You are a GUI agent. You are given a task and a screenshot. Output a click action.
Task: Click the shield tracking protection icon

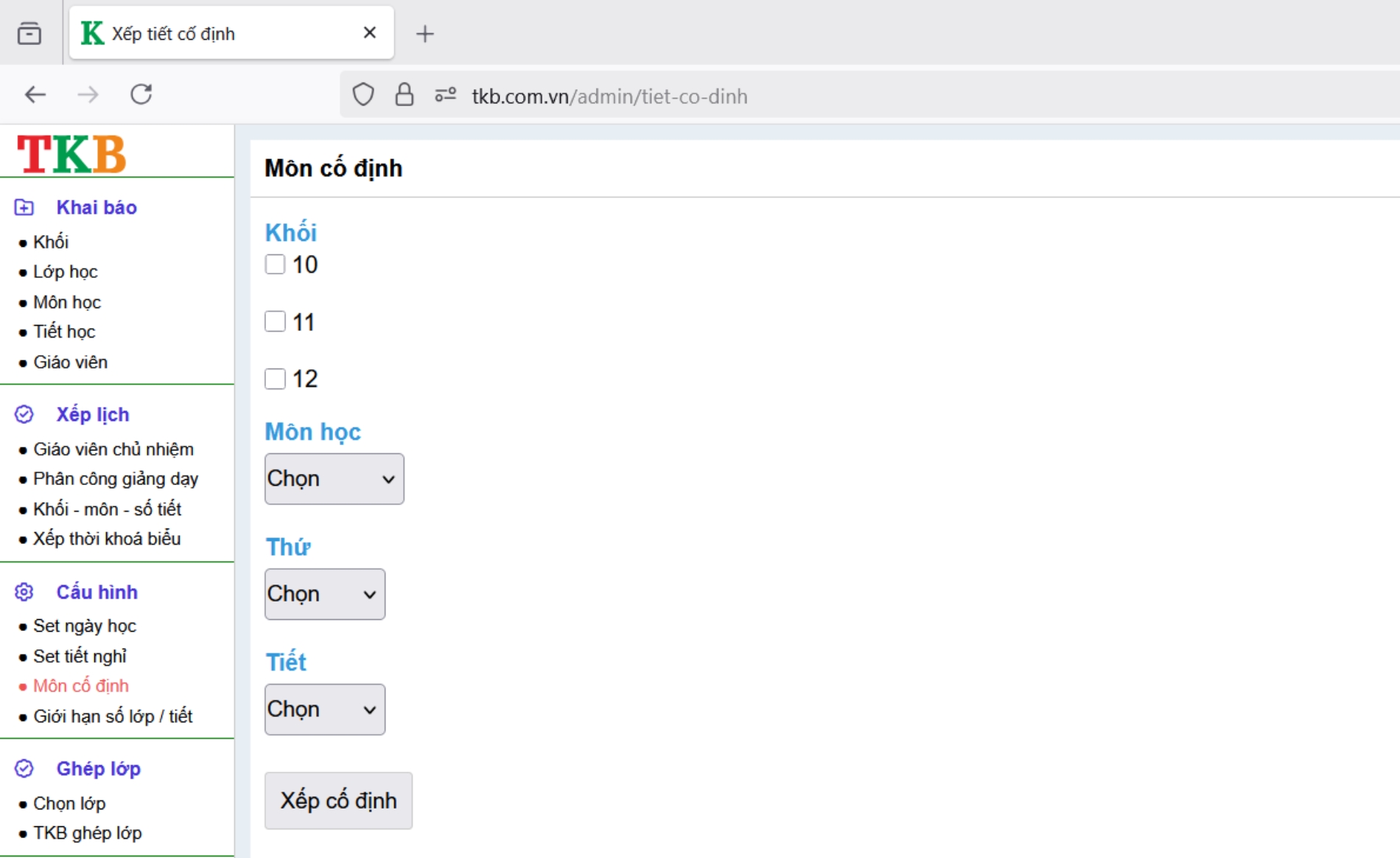click(363, 95)
